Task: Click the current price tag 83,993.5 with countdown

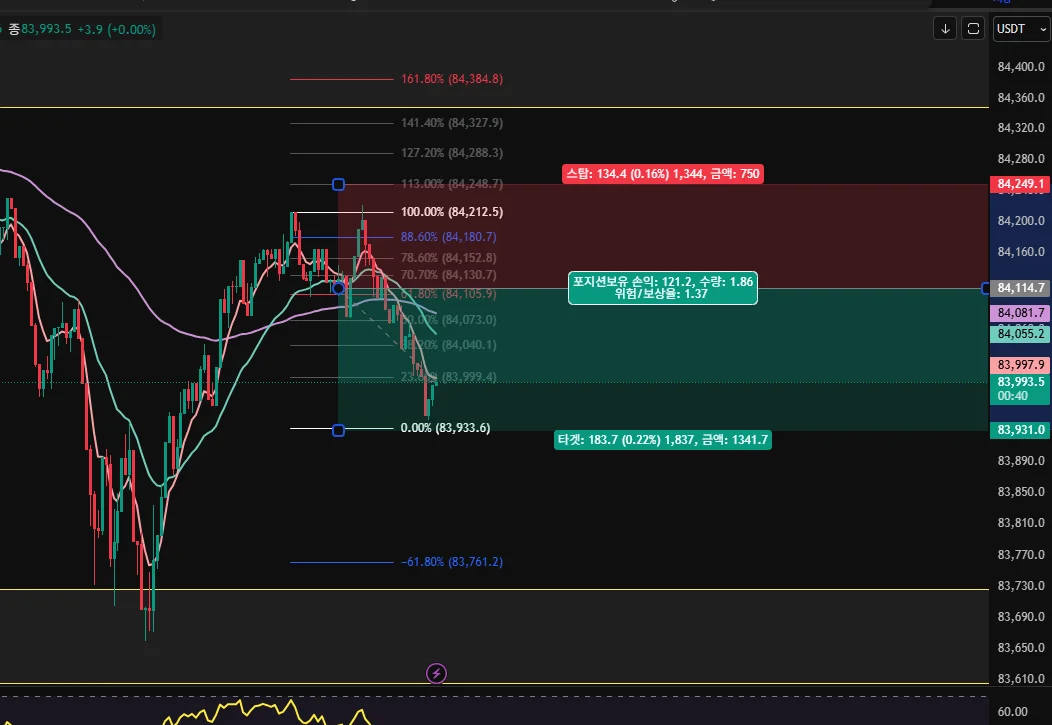Action: 1020,389
